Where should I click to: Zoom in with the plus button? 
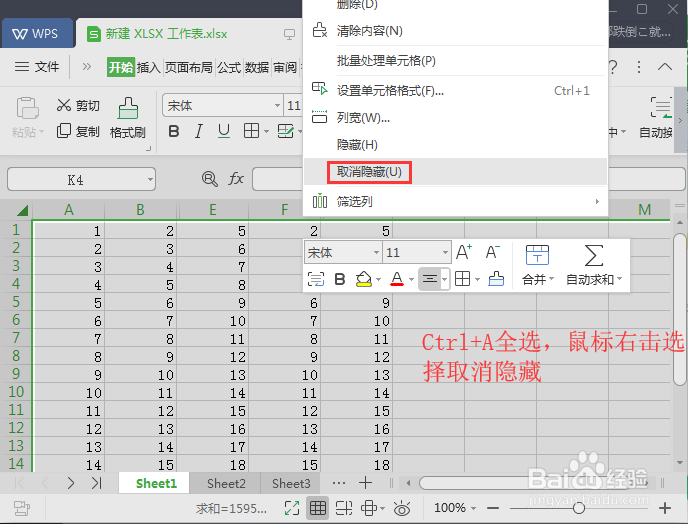point(665,508)
